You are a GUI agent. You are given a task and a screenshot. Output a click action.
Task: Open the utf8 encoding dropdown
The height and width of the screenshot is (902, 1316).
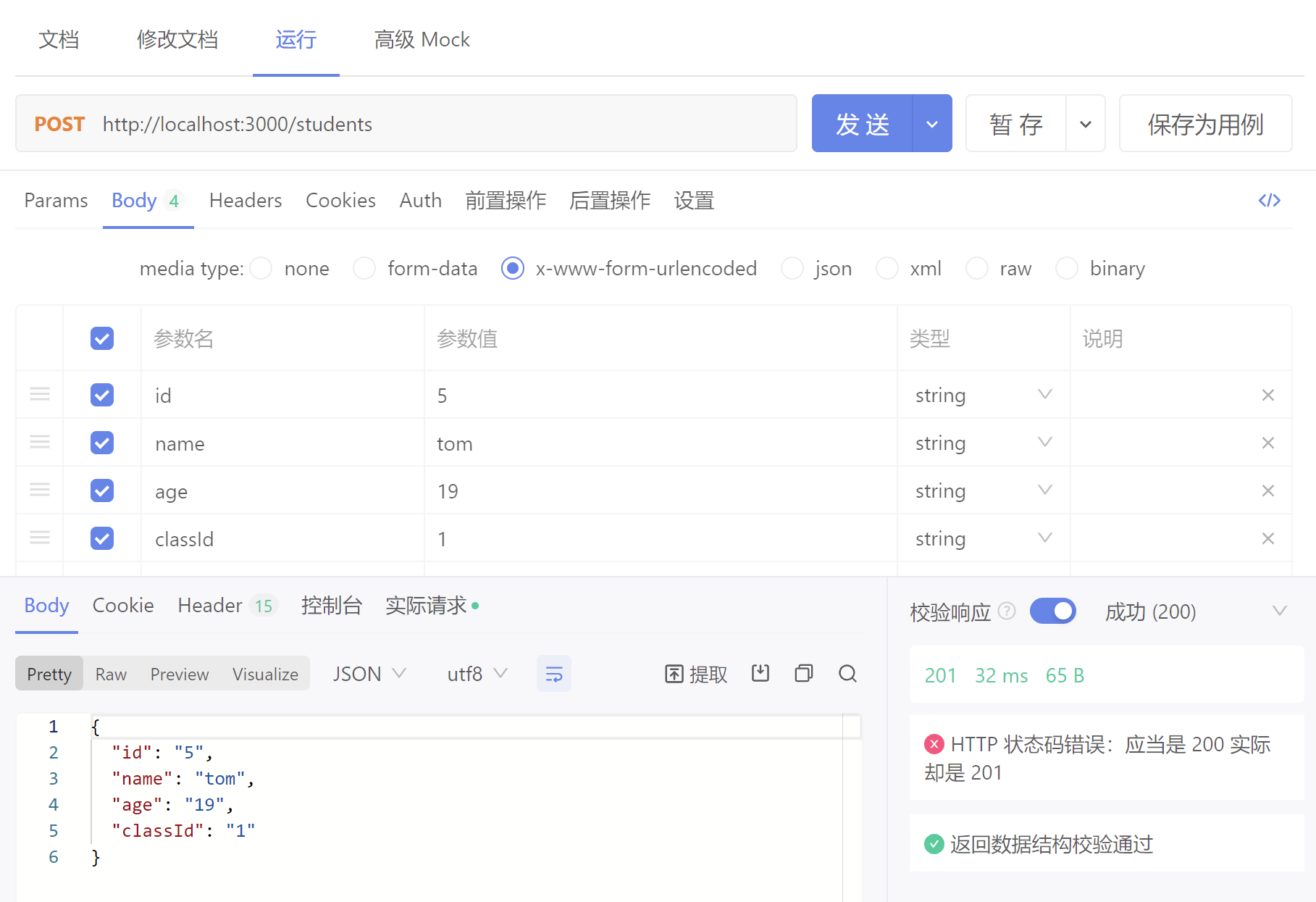click(477, 674)
